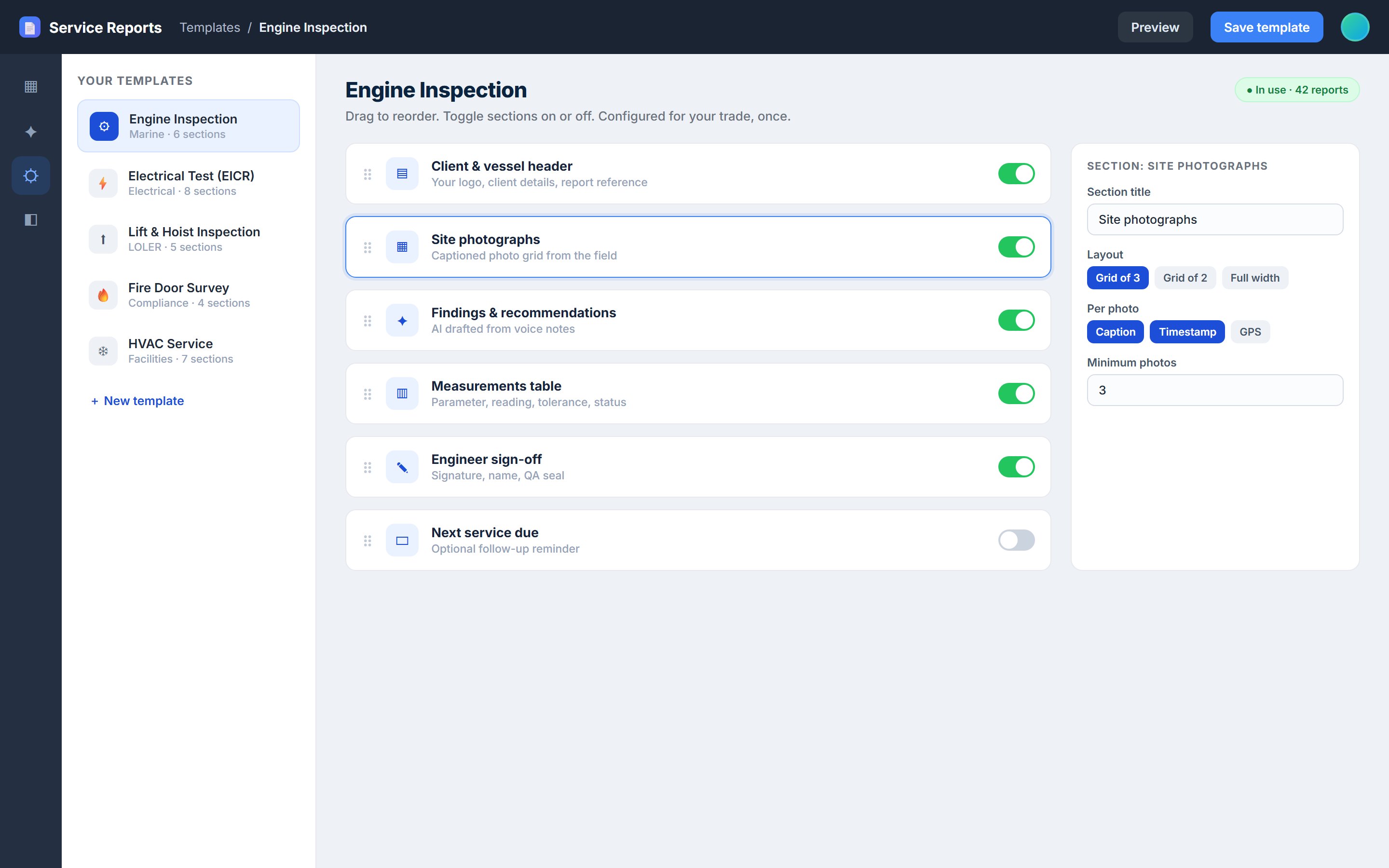Grab the drag handle for Engineer sign-off
This screenshot has height=868, width=1389.
(x=368, y=467)
